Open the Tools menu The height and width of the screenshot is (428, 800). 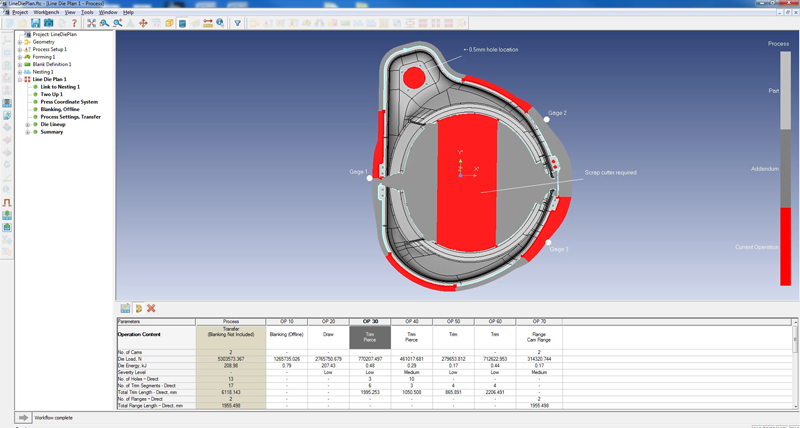(x=87, y=12)
